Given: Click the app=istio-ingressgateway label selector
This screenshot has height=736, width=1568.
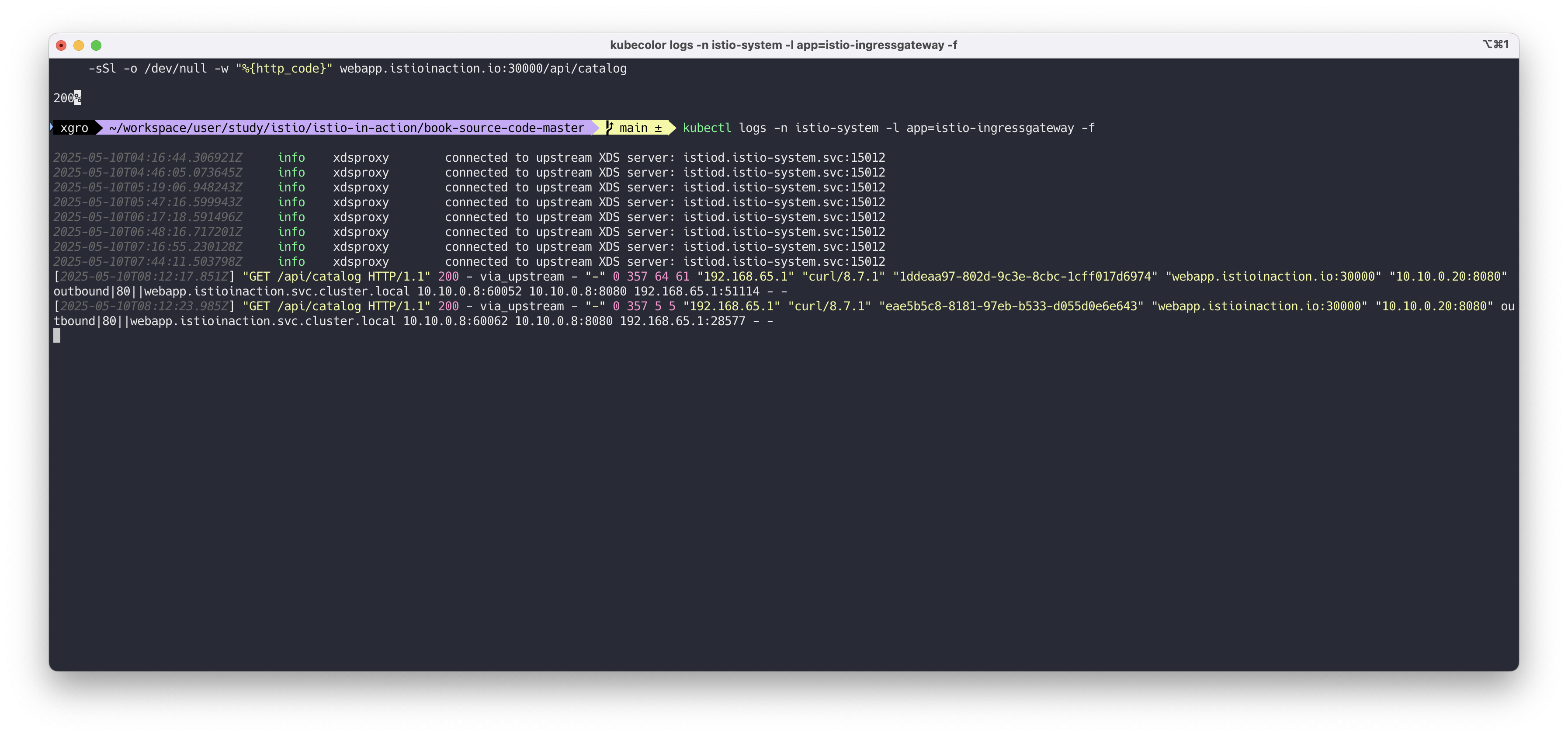Looking at the screenshot, I should click(x=990, y=128).
